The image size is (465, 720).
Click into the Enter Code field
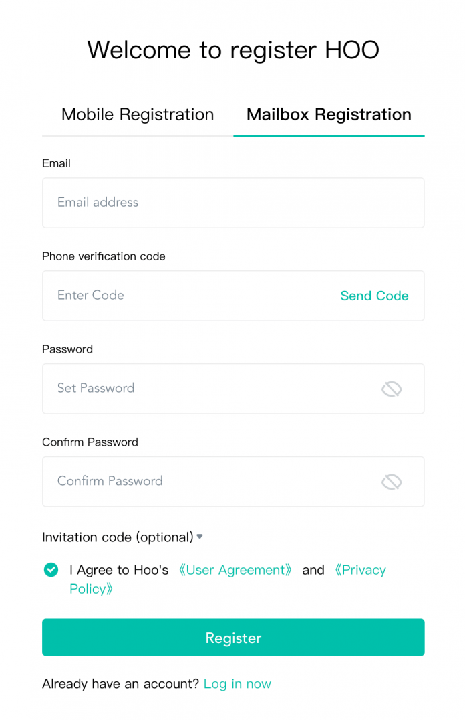[x=188, y=296]
